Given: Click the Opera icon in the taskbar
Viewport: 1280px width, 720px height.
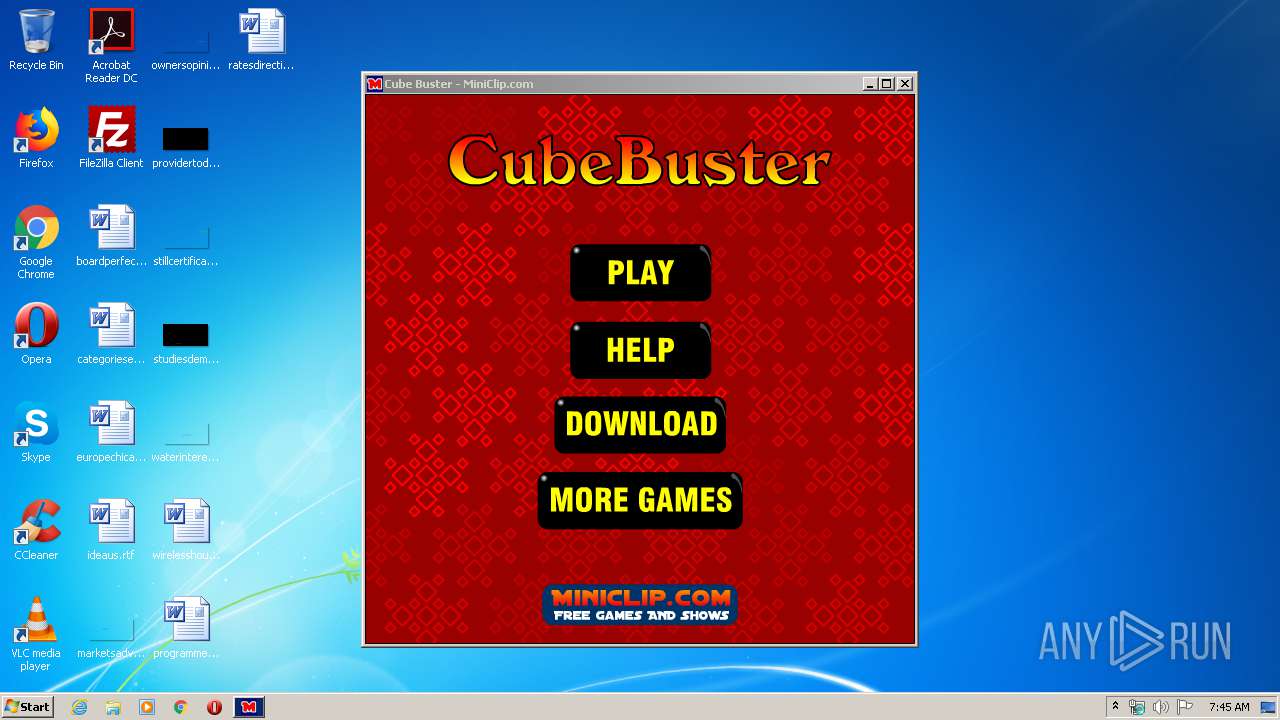Looking at the screenshot, I should (214, 707).
